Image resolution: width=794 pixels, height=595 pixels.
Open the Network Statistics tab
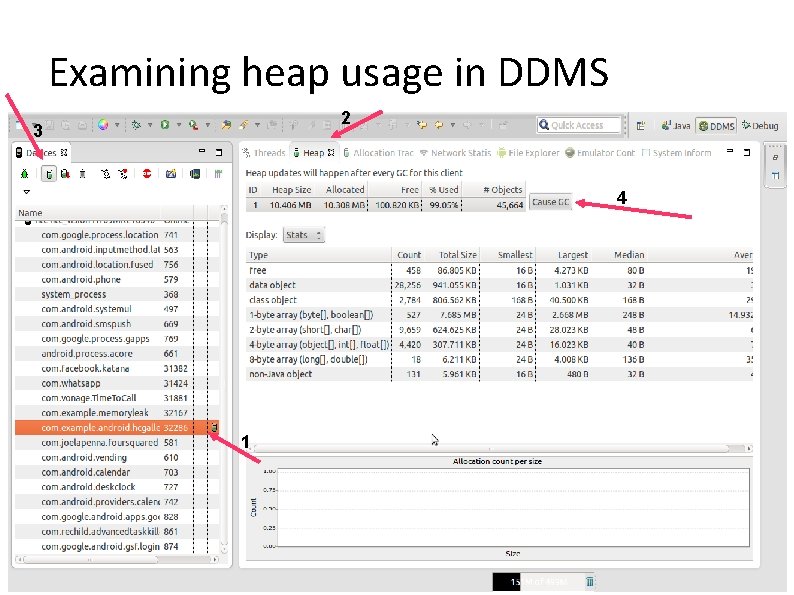pyautogui.click(x=455, y=152)
